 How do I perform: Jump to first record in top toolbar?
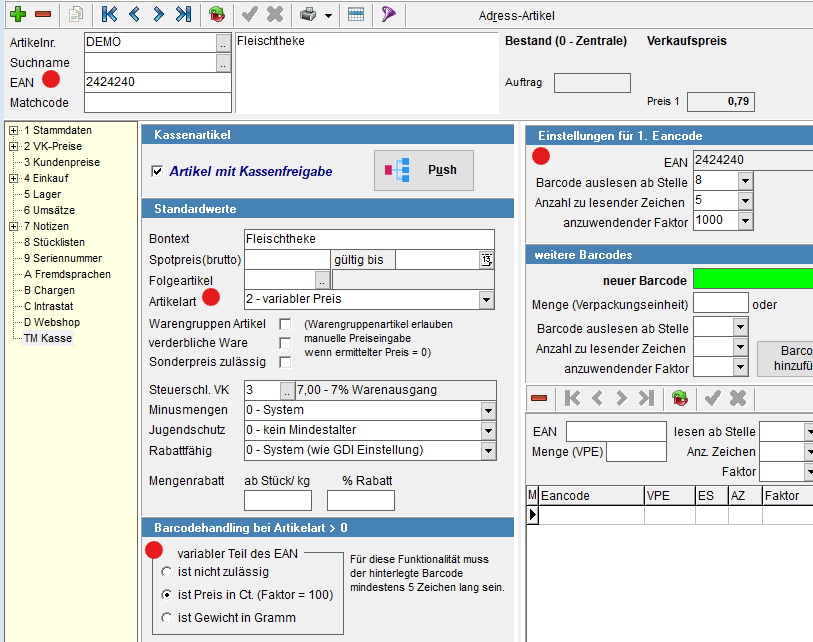pyautogui.click(x=110, y=14)
